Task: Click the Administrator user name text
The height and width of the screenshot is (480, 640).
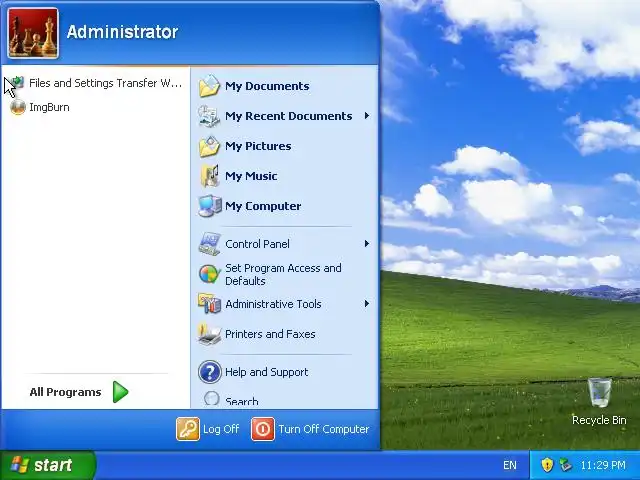Action: [x=122, y=32]
